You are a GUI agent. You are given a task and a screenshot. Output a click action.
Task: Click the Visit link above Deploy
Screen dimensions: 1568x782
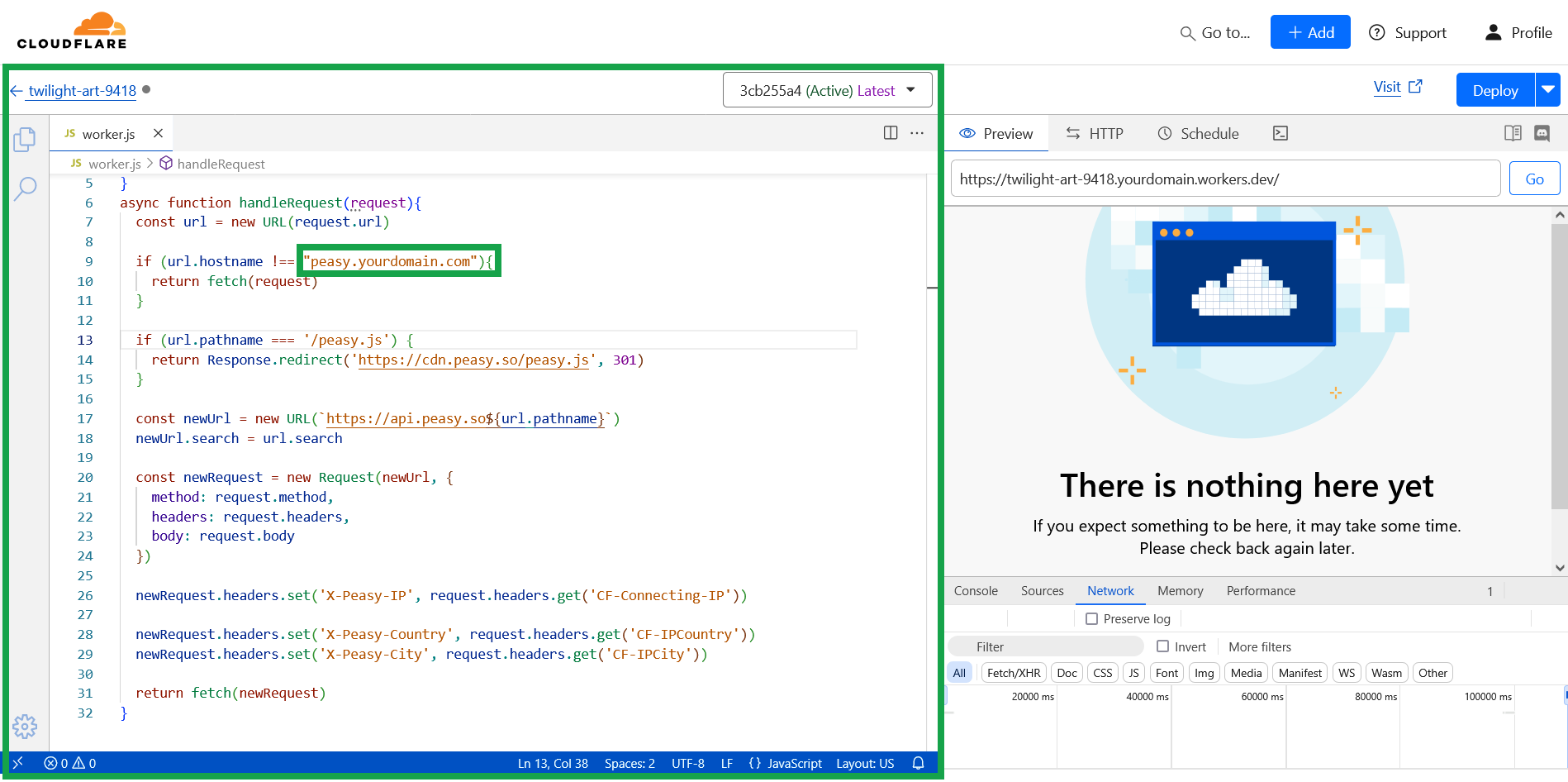pos(1387,86)
